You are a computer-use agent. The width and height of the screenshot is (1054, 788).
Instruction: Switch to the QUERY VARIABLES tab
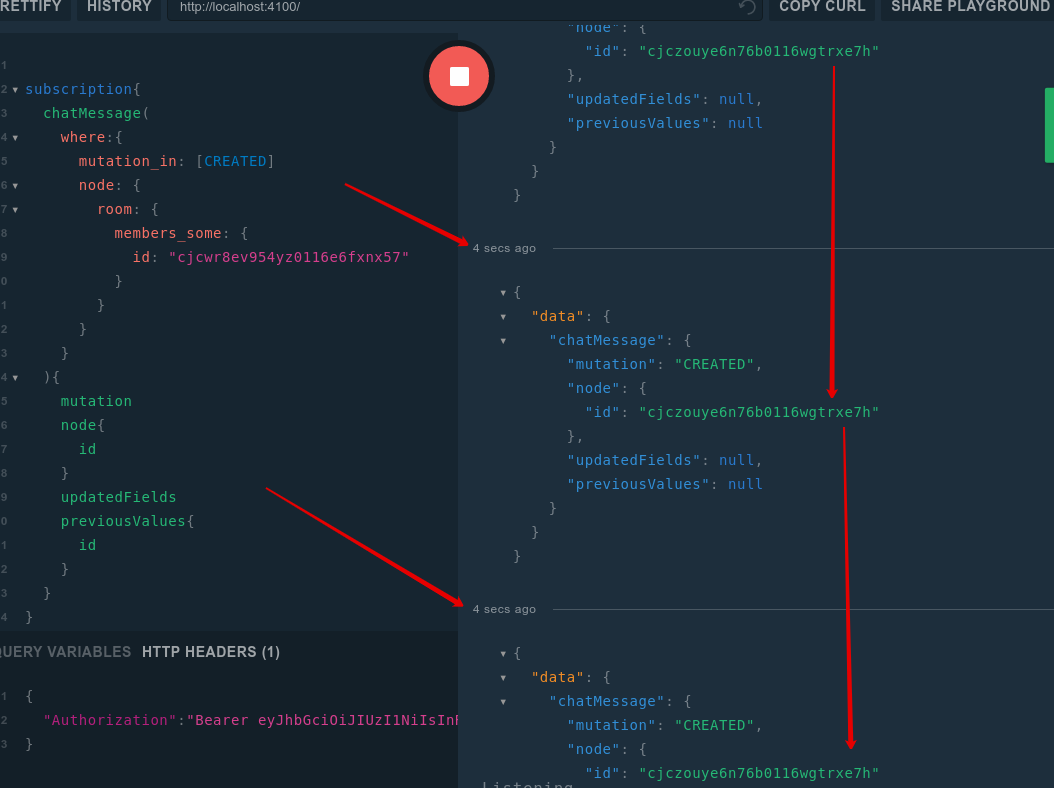tap(62, 651)
